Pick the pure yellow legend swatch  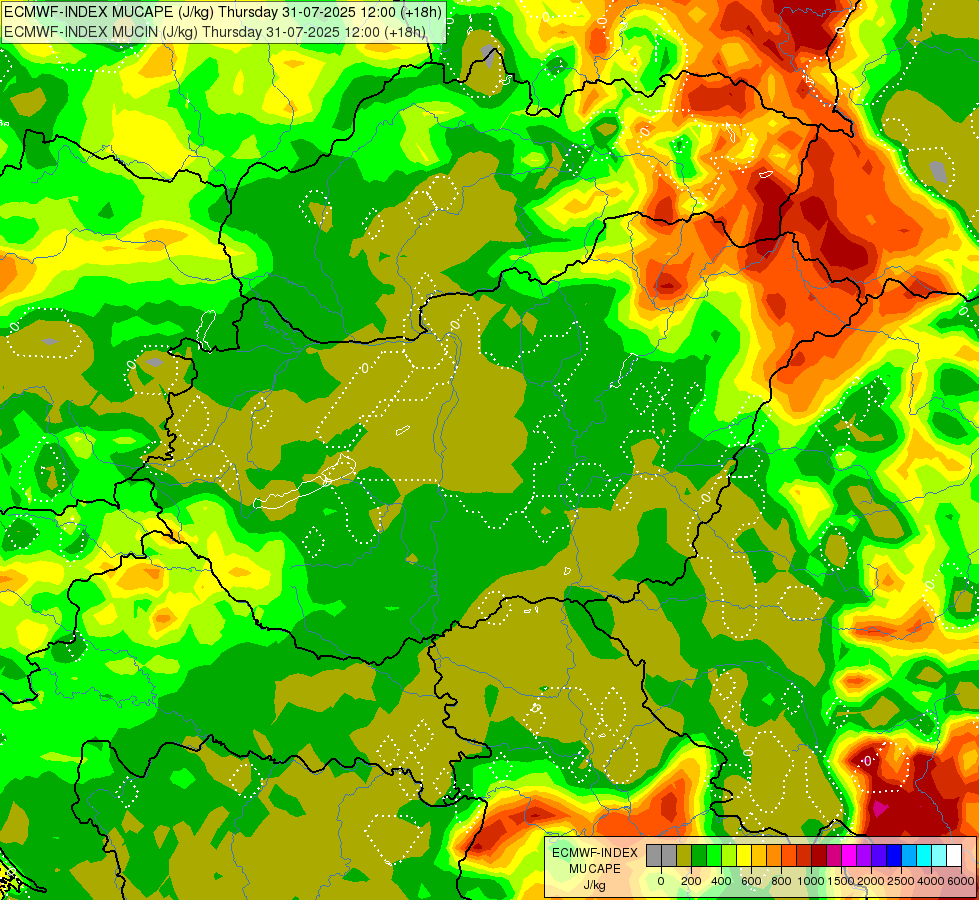744,856
